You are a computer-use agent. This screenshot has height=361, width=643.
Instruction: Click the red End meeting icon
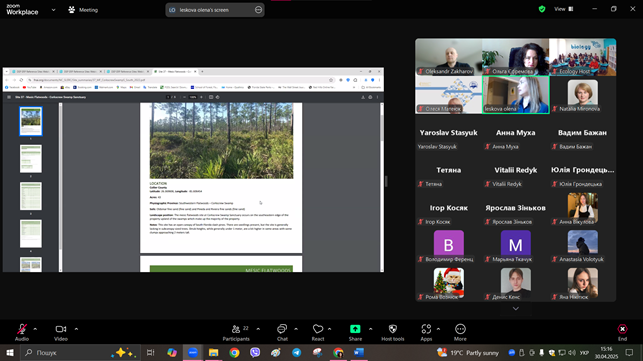(622, 329)
